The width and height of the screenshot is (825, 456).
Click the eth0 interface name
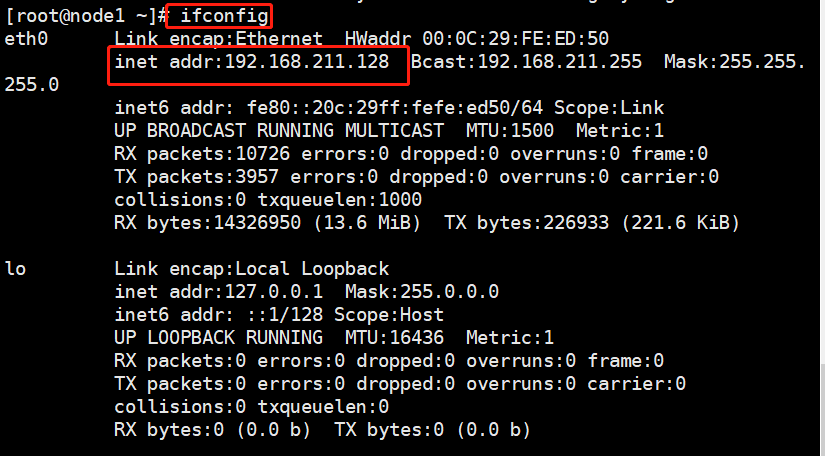click(x=26, y=39)
